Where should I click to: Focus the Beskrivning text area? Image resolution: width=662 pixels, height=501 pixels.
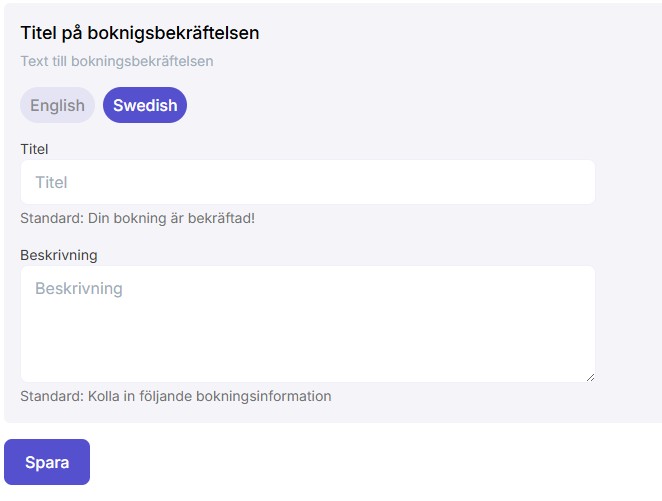point(307,323)
